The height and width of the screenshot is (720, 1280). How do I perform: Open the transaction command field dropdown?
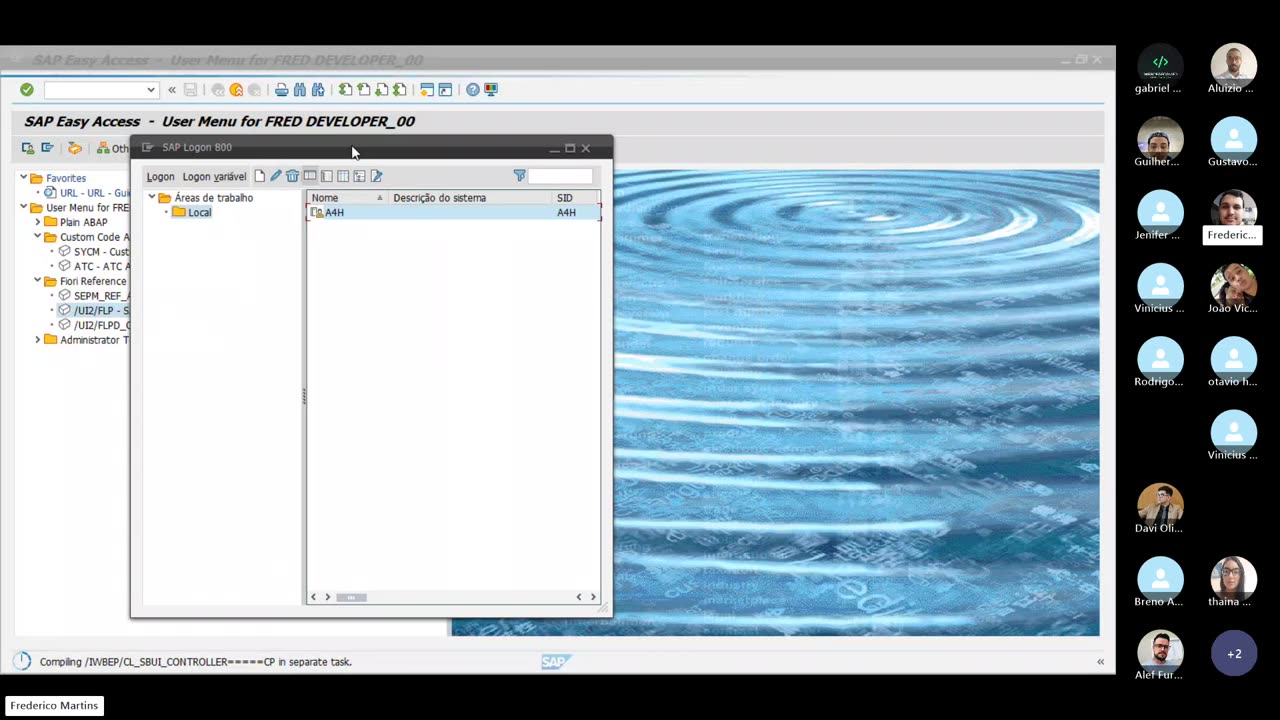pyautogui.click(x=151, y=90)
